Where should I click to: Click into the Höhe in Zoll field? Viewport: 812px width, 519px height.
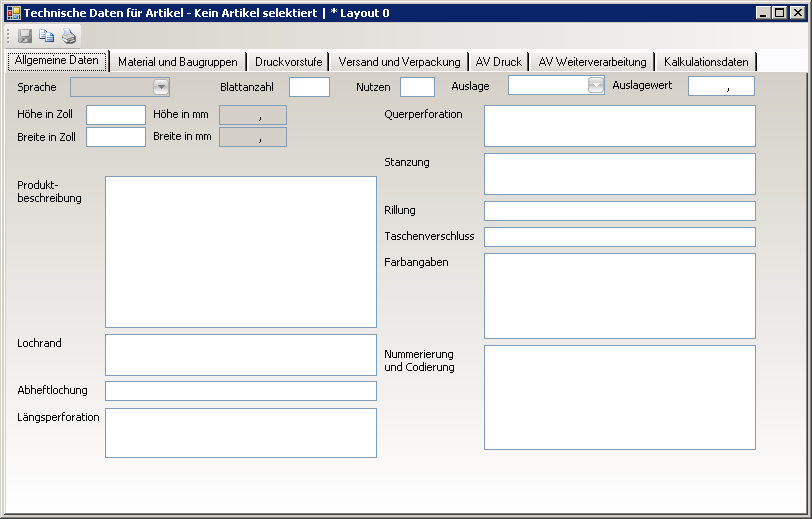[116, 115]
